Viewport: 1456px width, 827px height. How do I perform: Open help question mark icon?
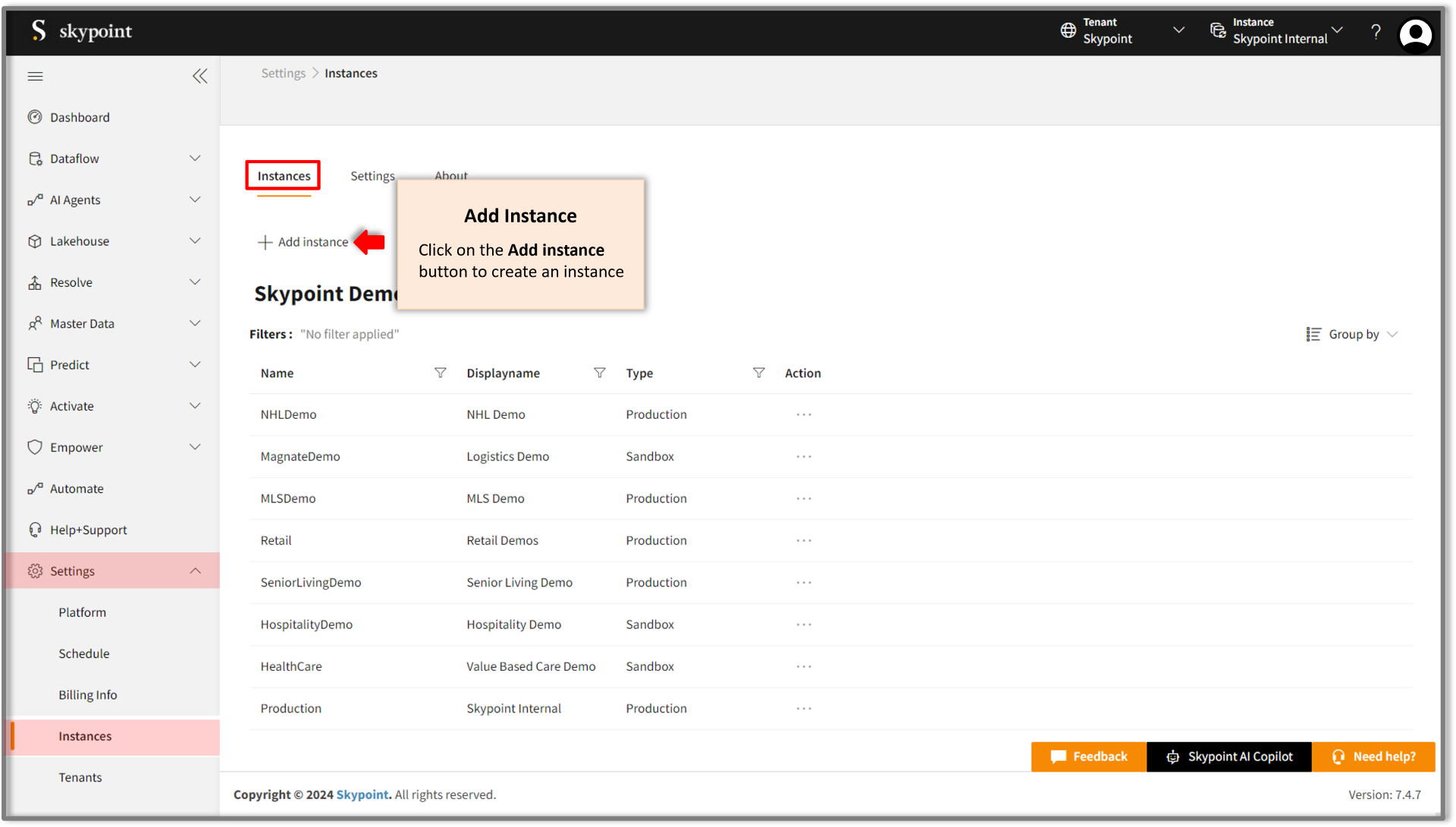click(1376, 31)
